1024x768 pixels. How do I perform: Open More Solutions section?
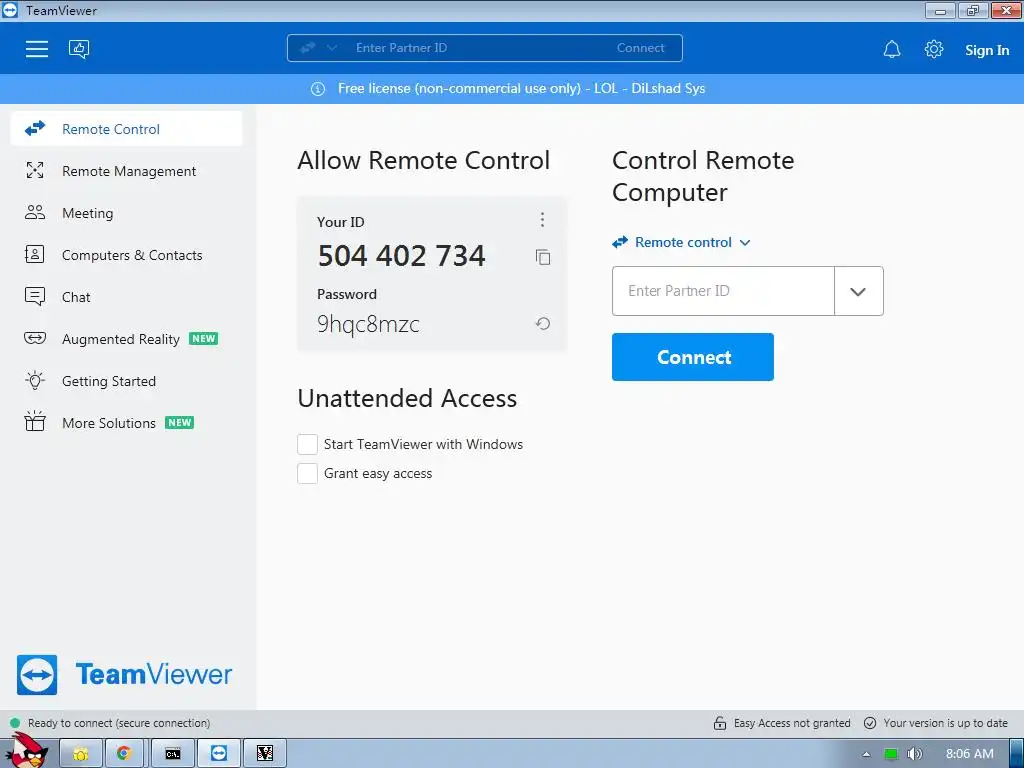(127, 423)
